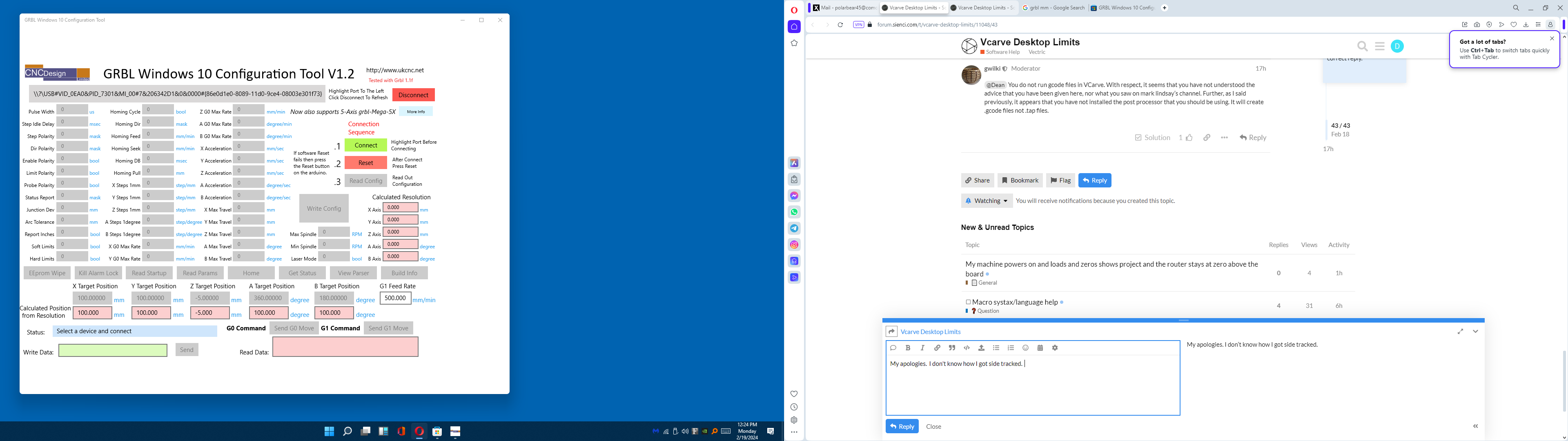This screenshot has height=441, width=1568.
Task: Open Instagram in Opera sidebar
Action: pos(794,245)
